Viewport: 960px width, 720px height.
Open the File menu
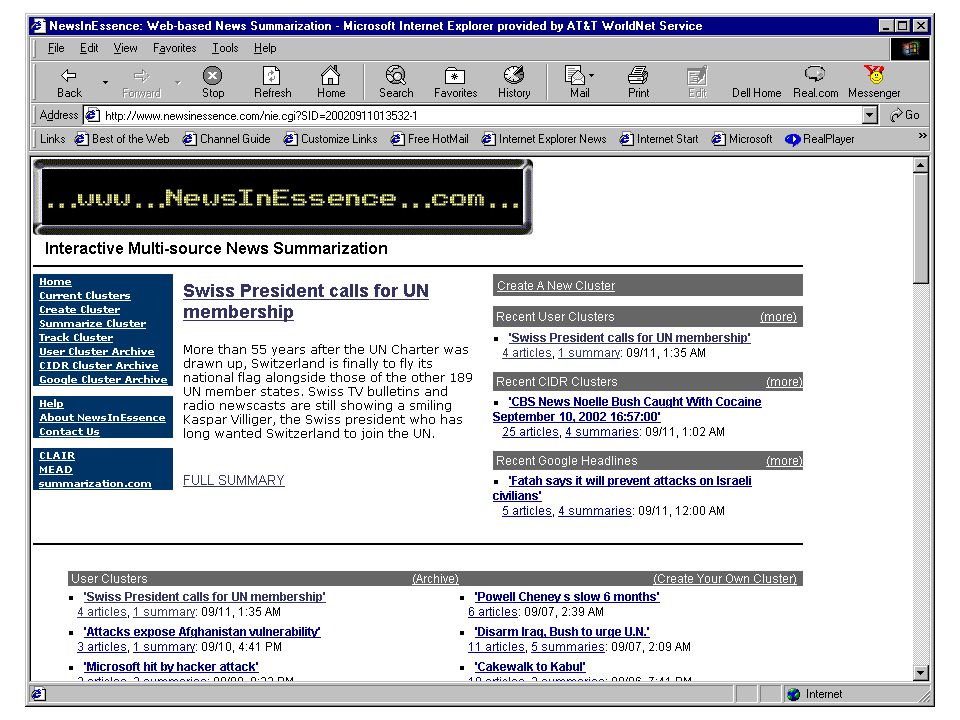pos(56,48)
